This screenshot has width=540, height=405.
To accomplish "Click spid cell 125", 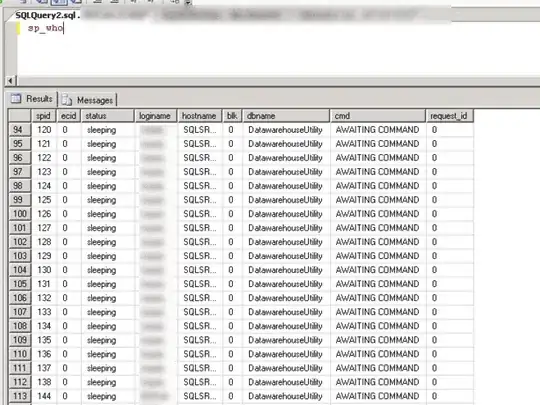I will 44,200.
